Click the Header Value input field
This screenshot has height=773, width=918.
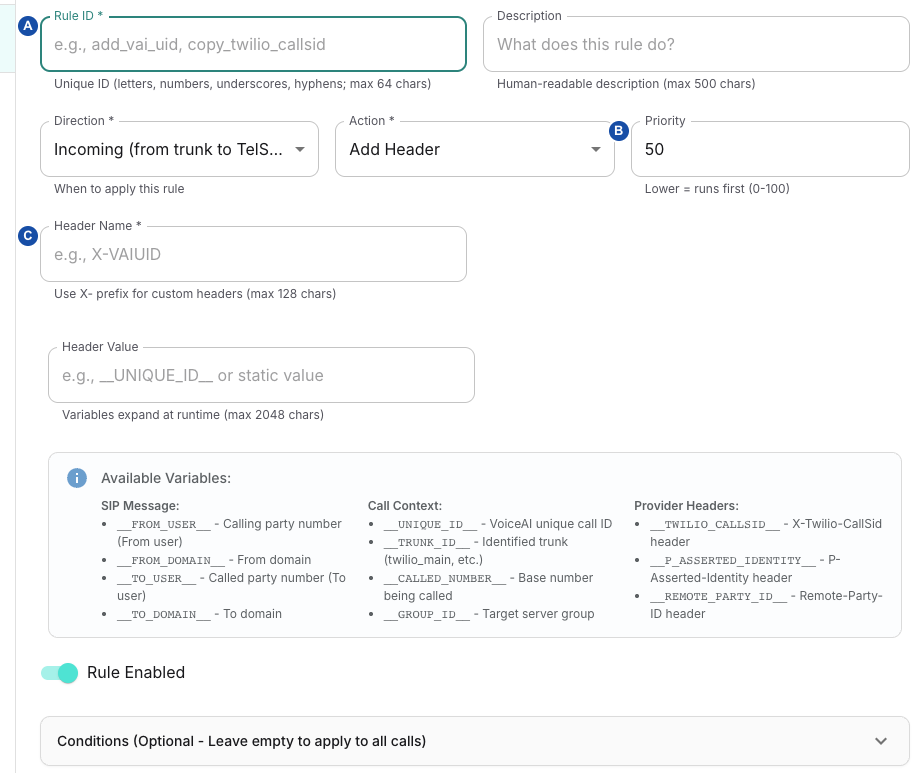tap(261, 375)
